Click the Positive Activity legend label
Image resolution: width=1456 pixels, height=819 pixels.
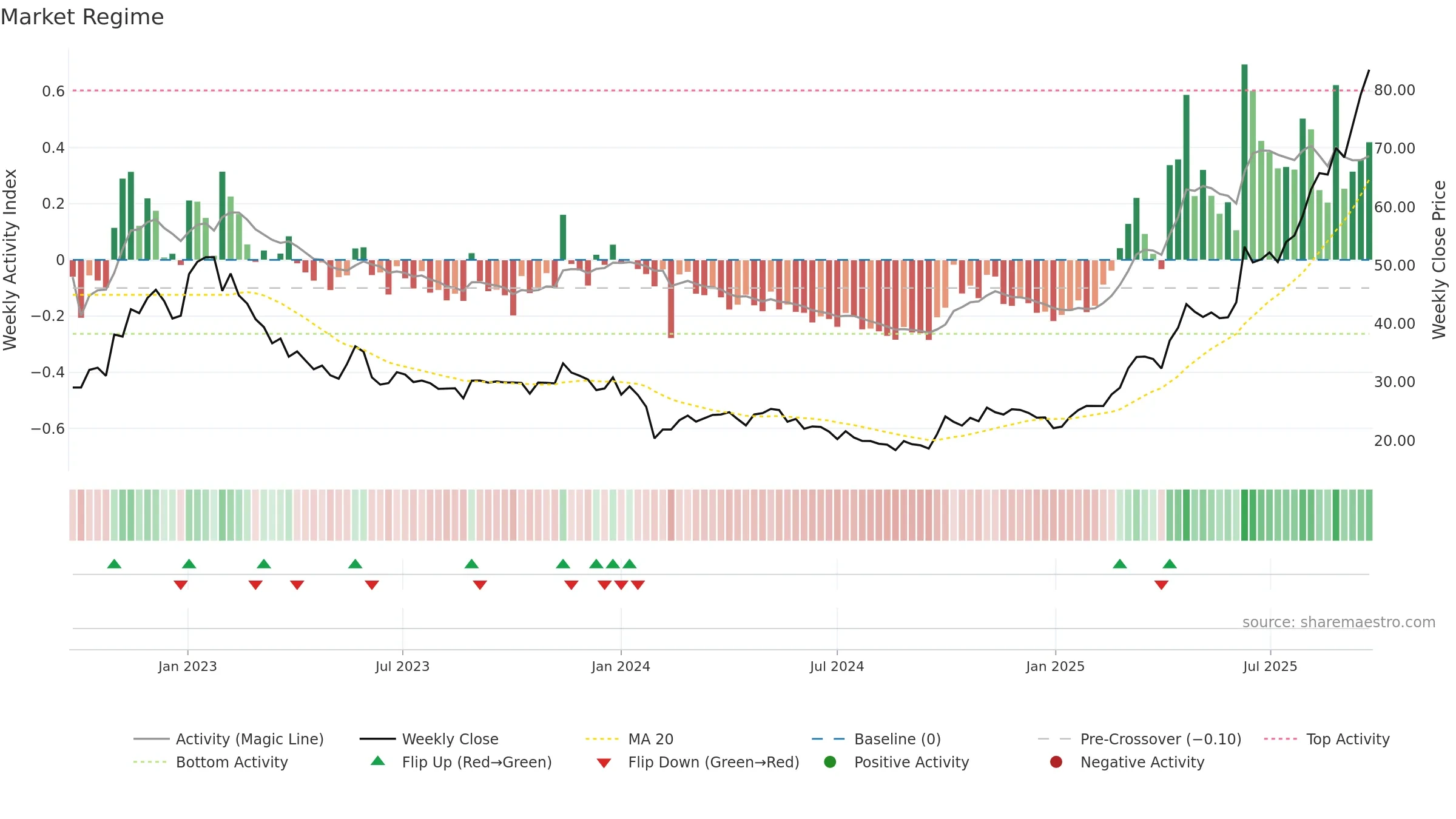(x=911, y=762)
